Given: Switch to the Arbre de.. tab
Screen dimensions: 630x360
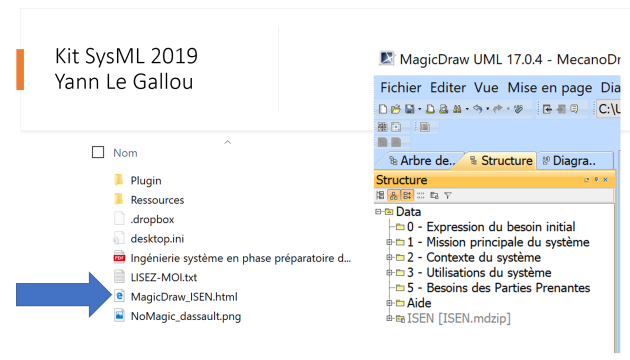Looking at the screenshot, I should click(422, 161).
